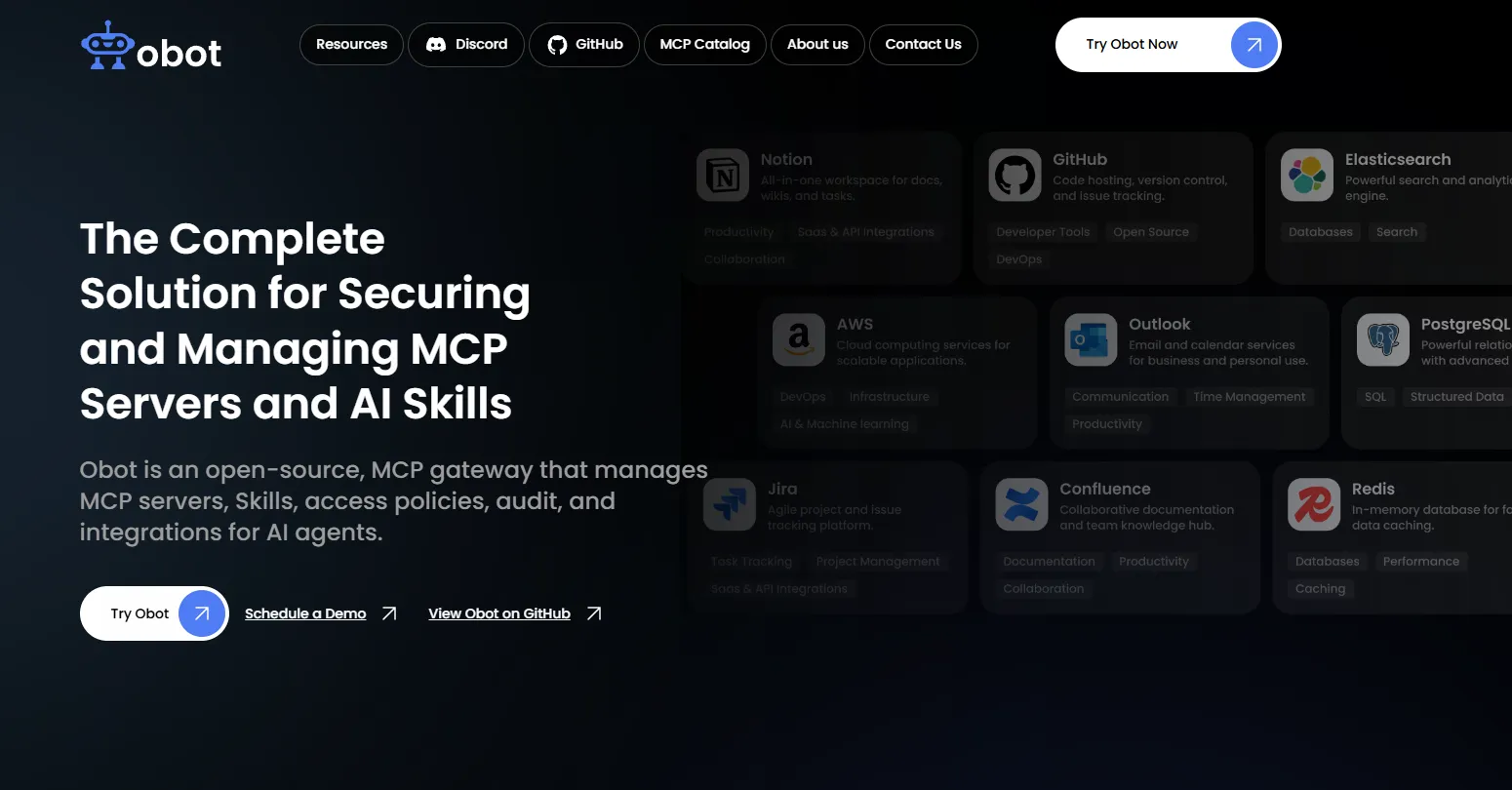Image resolution: width=1512 pixels, height=790 pixels.
Task: Select the Structured Data tag
Action: tap(1457, 397)
